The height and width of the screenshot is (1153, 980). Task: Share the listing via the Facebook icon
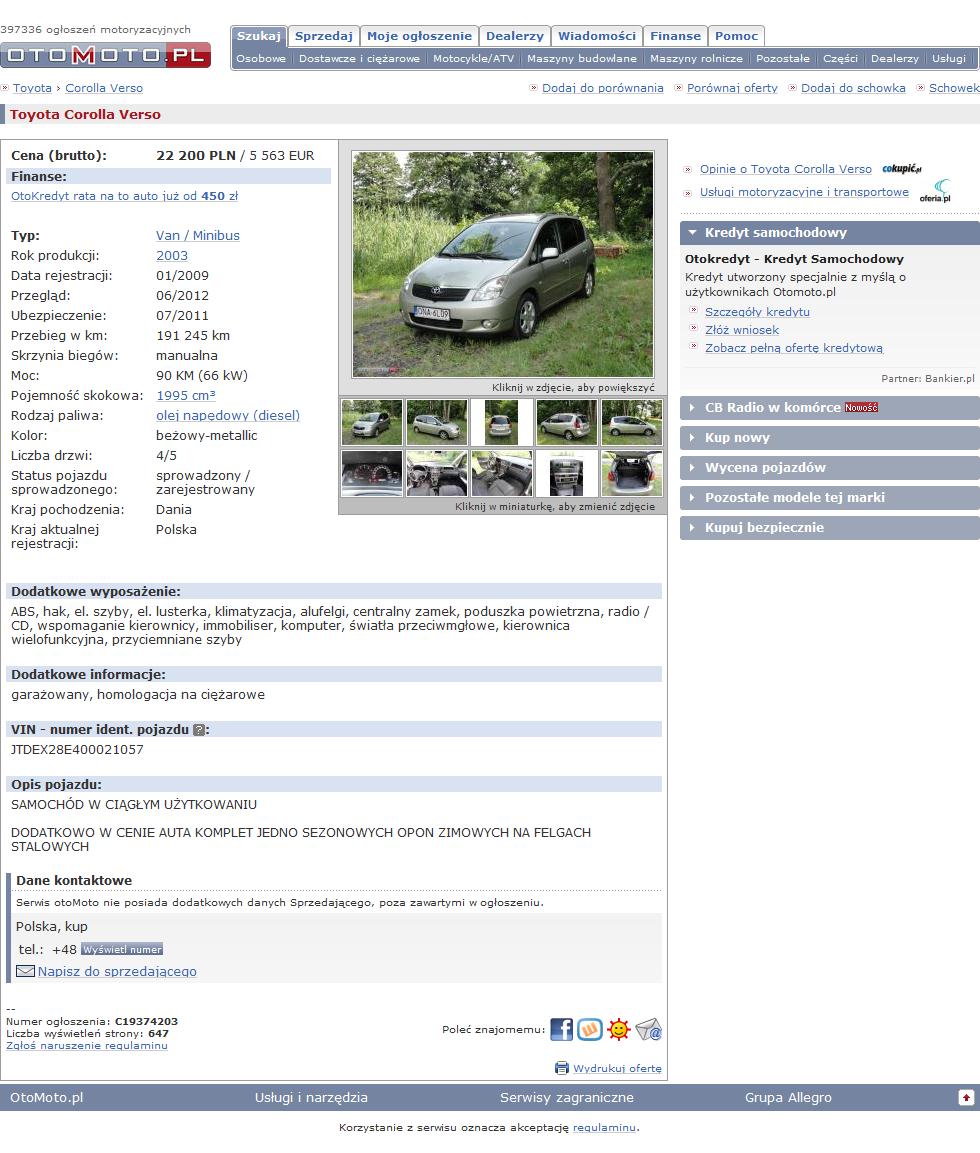click(562, 1029)
